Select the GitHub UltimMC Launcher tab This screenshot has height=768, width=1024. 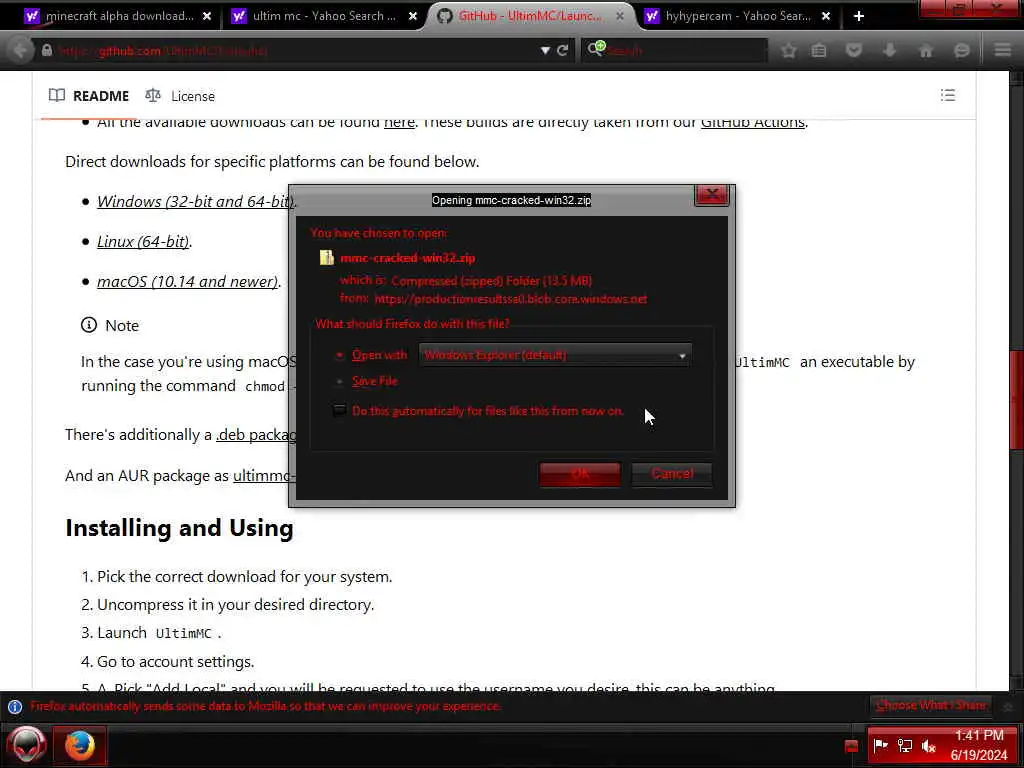[530, 16]
